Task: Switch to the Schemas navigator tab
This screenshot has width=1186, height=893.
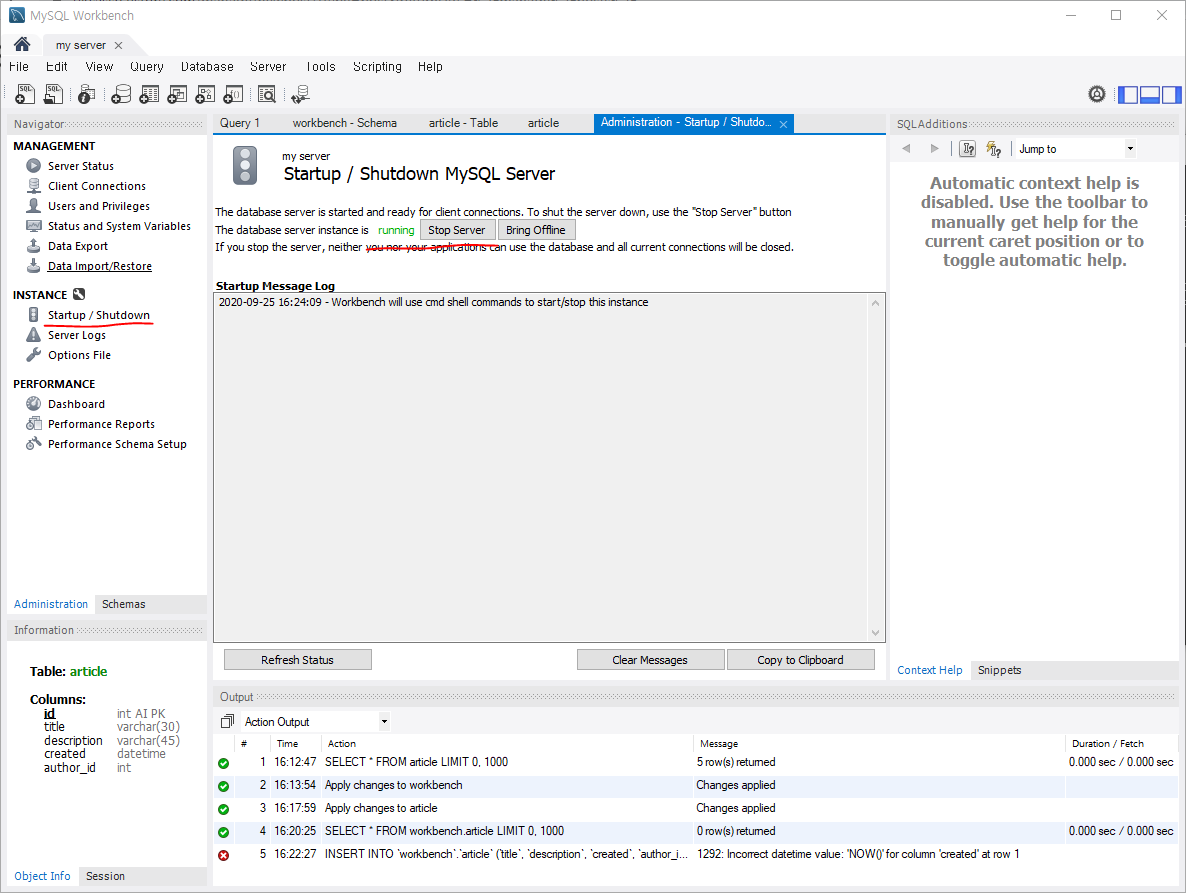Action: [124, 604]
